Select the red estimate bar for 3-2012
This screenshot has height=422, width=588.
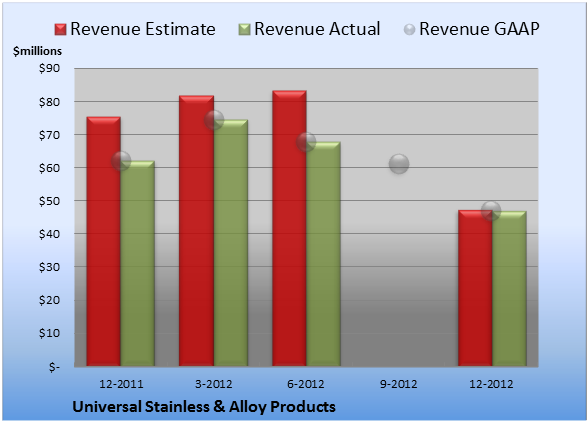point(196,231)
